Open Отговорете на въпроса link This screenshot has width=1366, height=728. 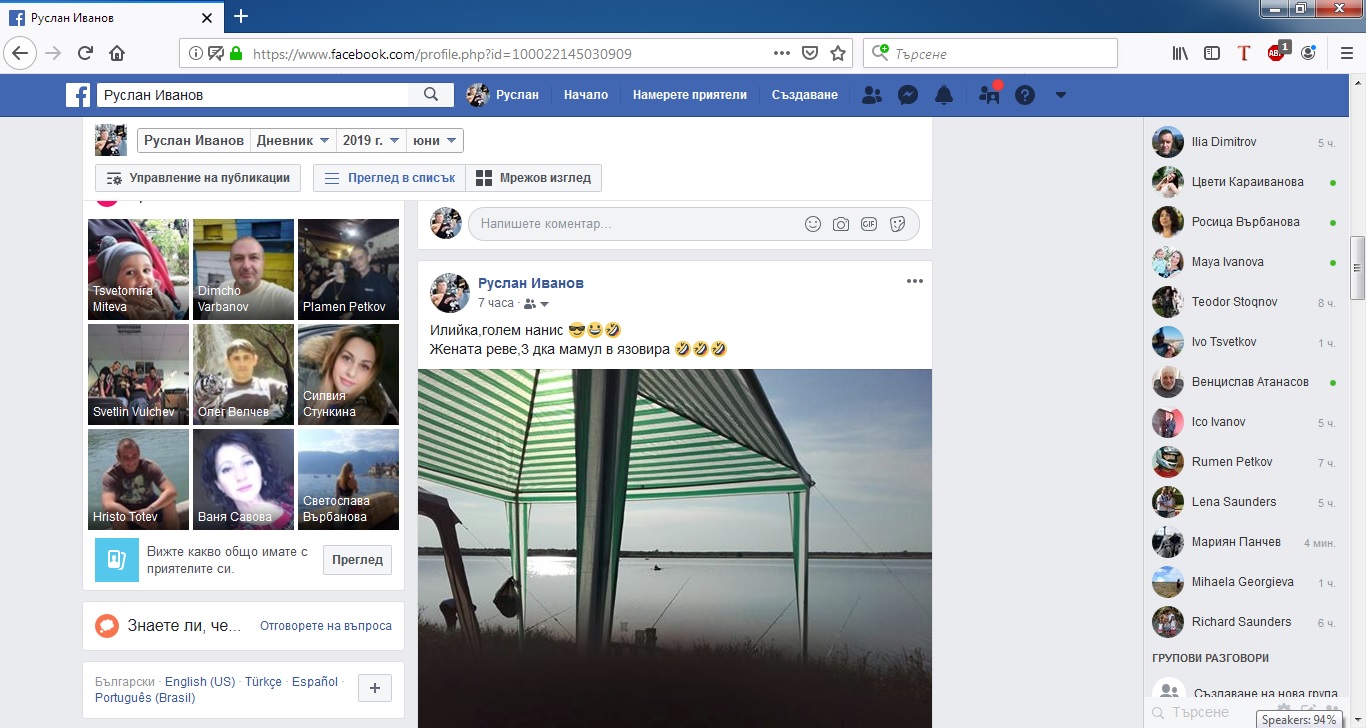[326, 626]
